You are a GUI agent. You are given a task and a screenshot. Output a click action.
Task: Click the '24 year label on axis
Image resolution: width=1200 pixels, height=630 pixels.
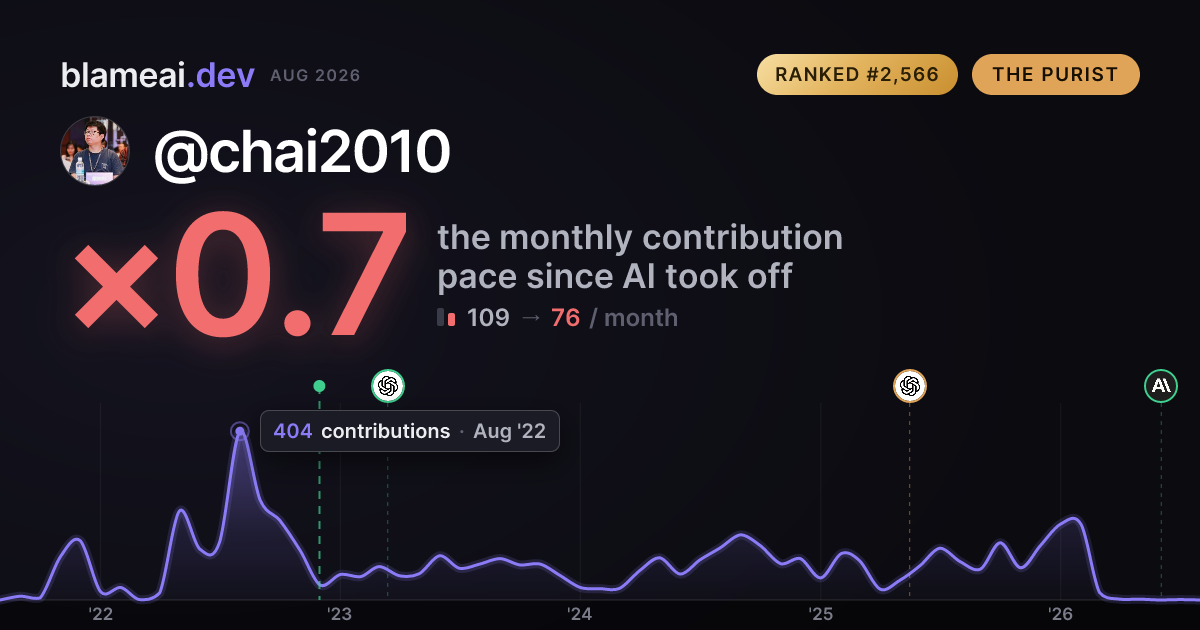click(x=580, y=613)
